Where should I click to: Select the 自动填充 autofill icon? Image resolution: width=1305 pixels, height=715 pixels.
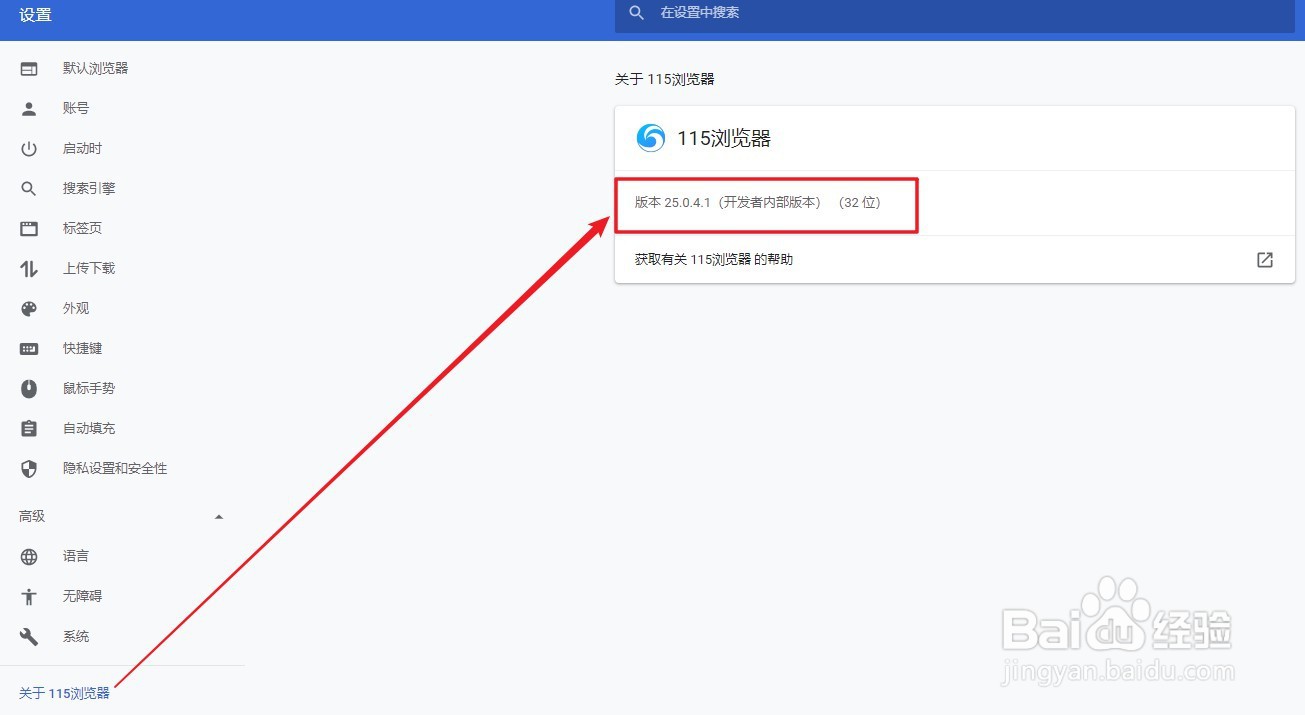(28, 428)
